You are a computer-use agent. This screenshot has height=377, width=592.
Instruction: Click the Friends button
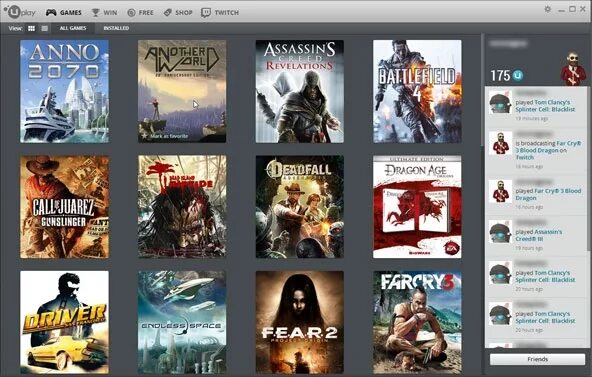(537, 359)
